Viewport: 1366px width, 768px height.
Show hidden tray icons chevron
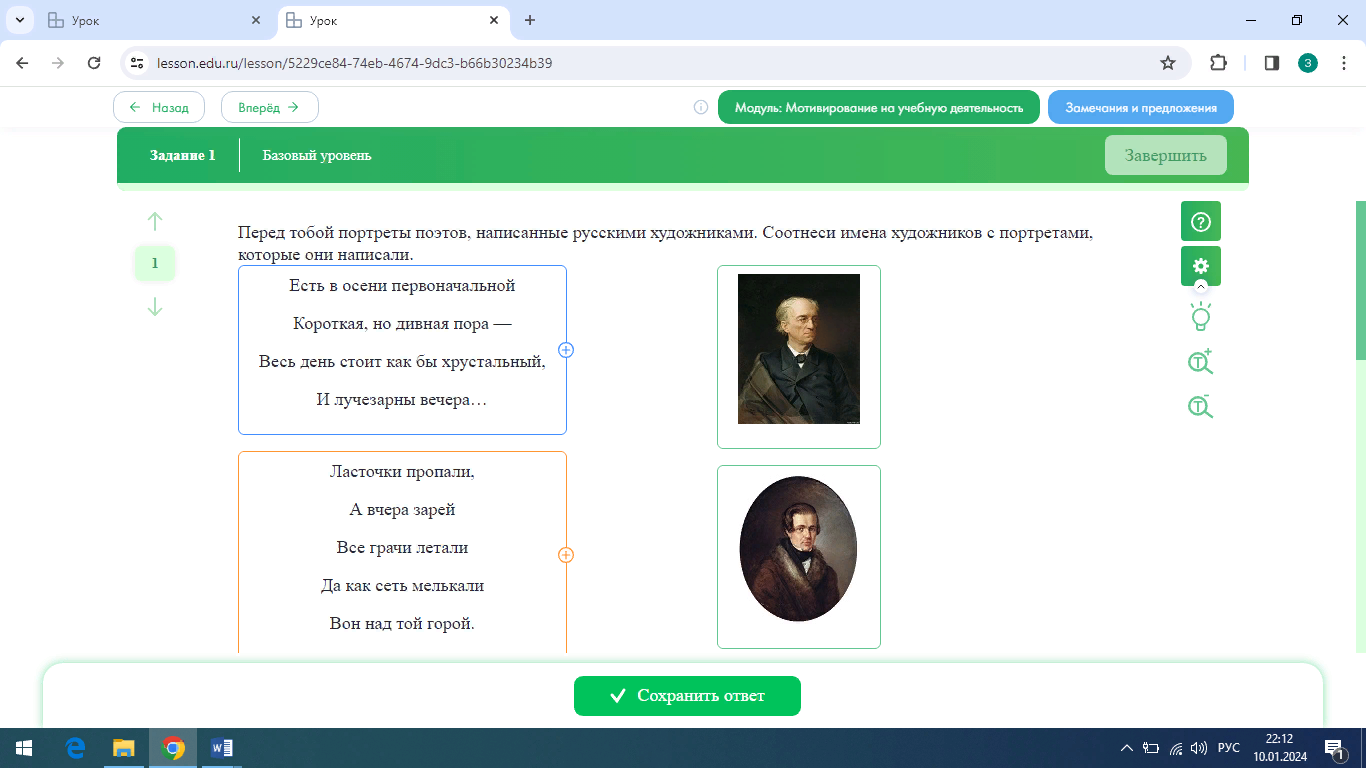click(x=1127, y=748)
